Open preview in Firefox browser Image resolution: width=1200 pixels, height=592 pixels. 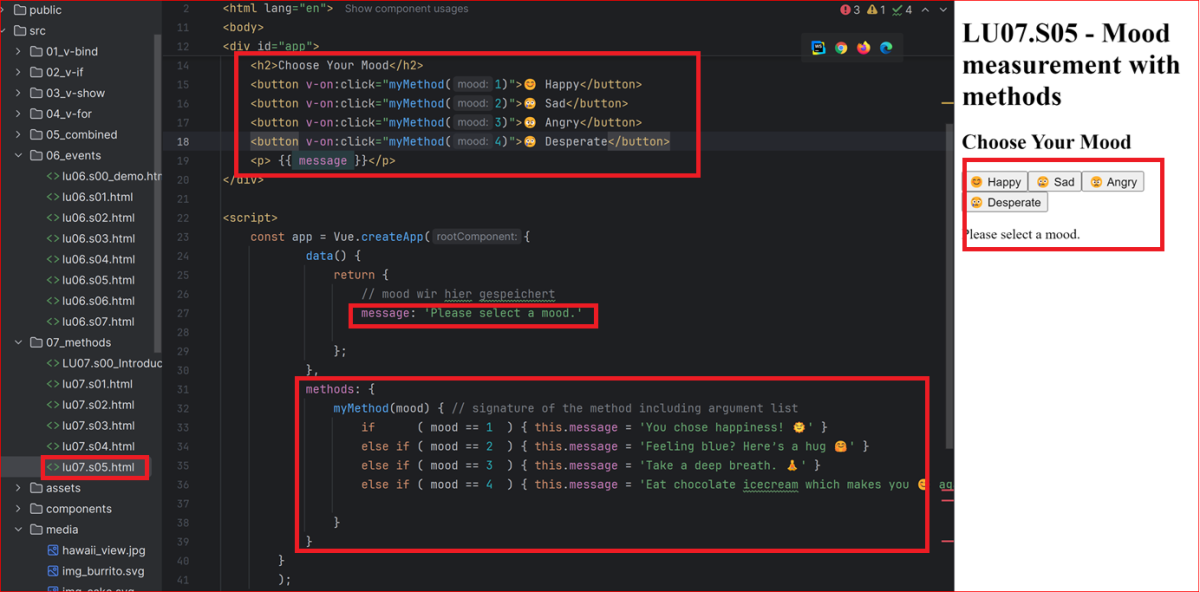point(863,47)
